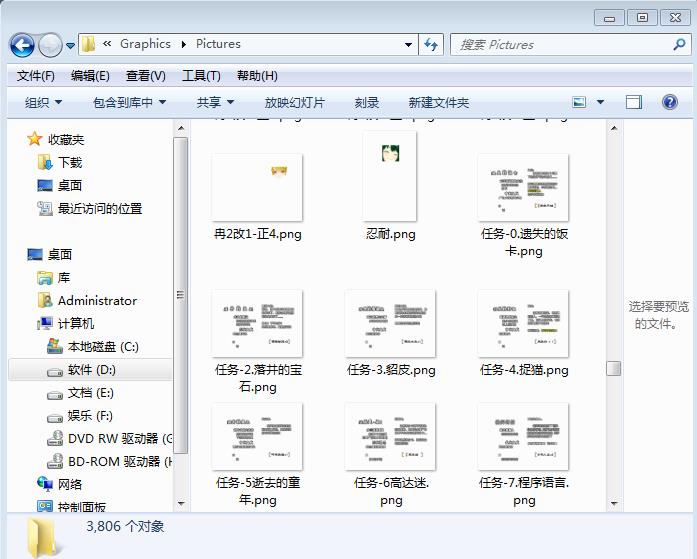Select the 桌面 root tree node
The image size is (697, 559).
(x=60, y=255)
